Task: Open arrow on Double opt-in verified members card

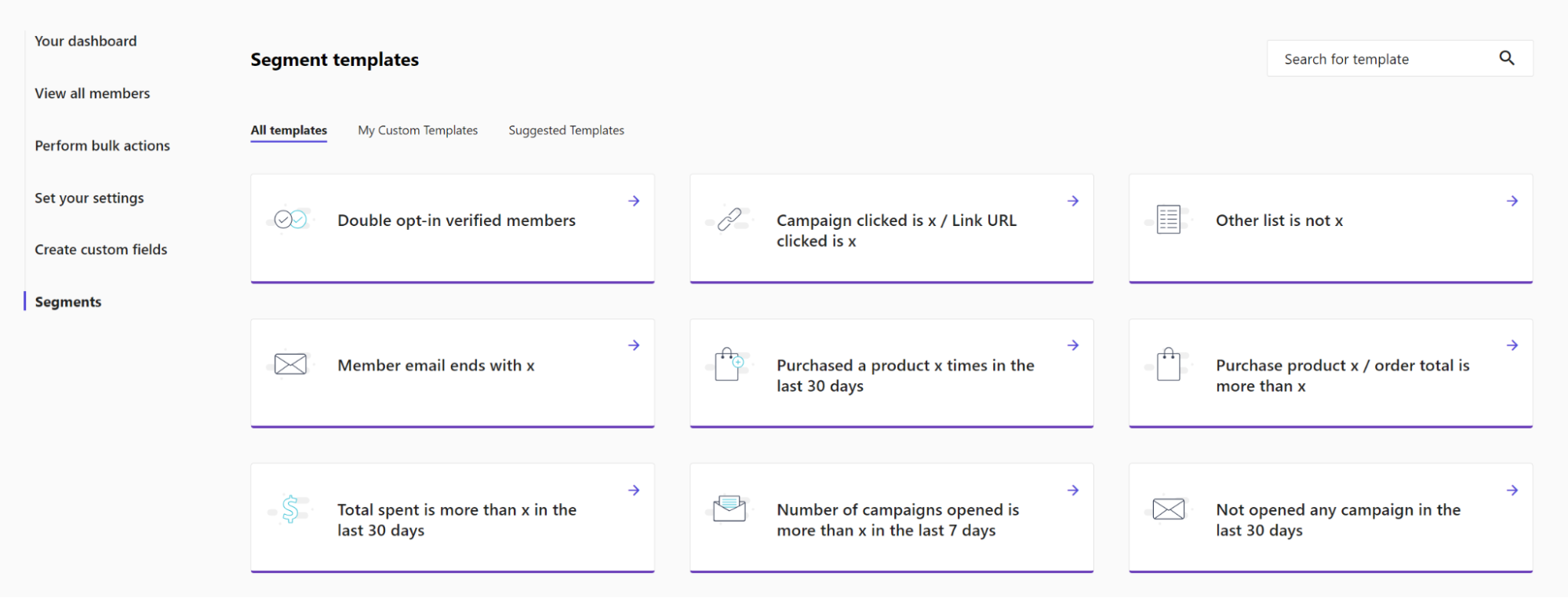Action: [x=634, y=201]
